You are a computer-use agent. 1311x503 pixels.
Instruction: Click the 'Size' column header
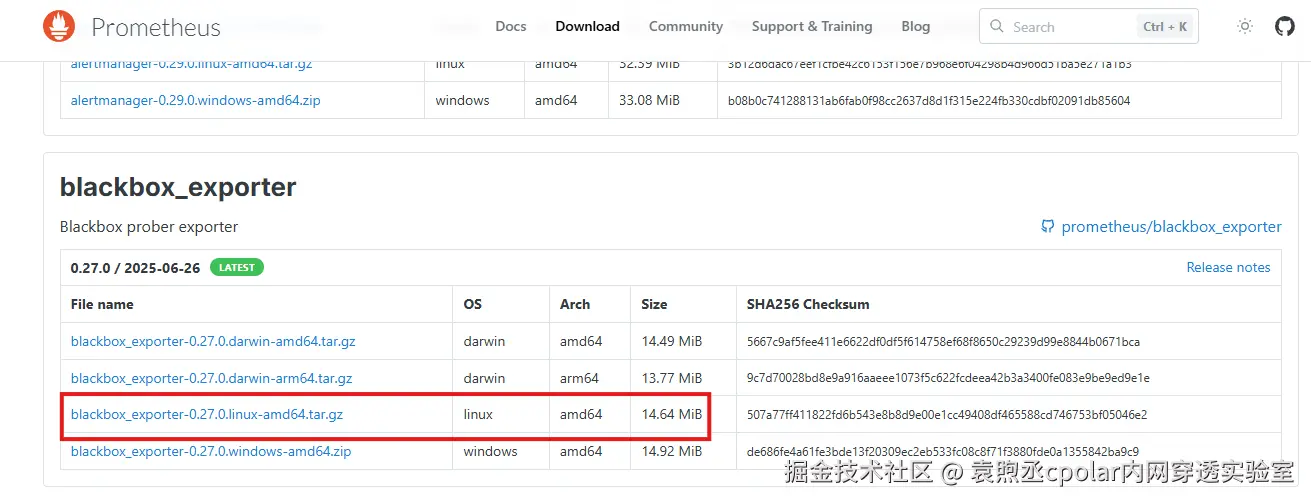[655, 304]
